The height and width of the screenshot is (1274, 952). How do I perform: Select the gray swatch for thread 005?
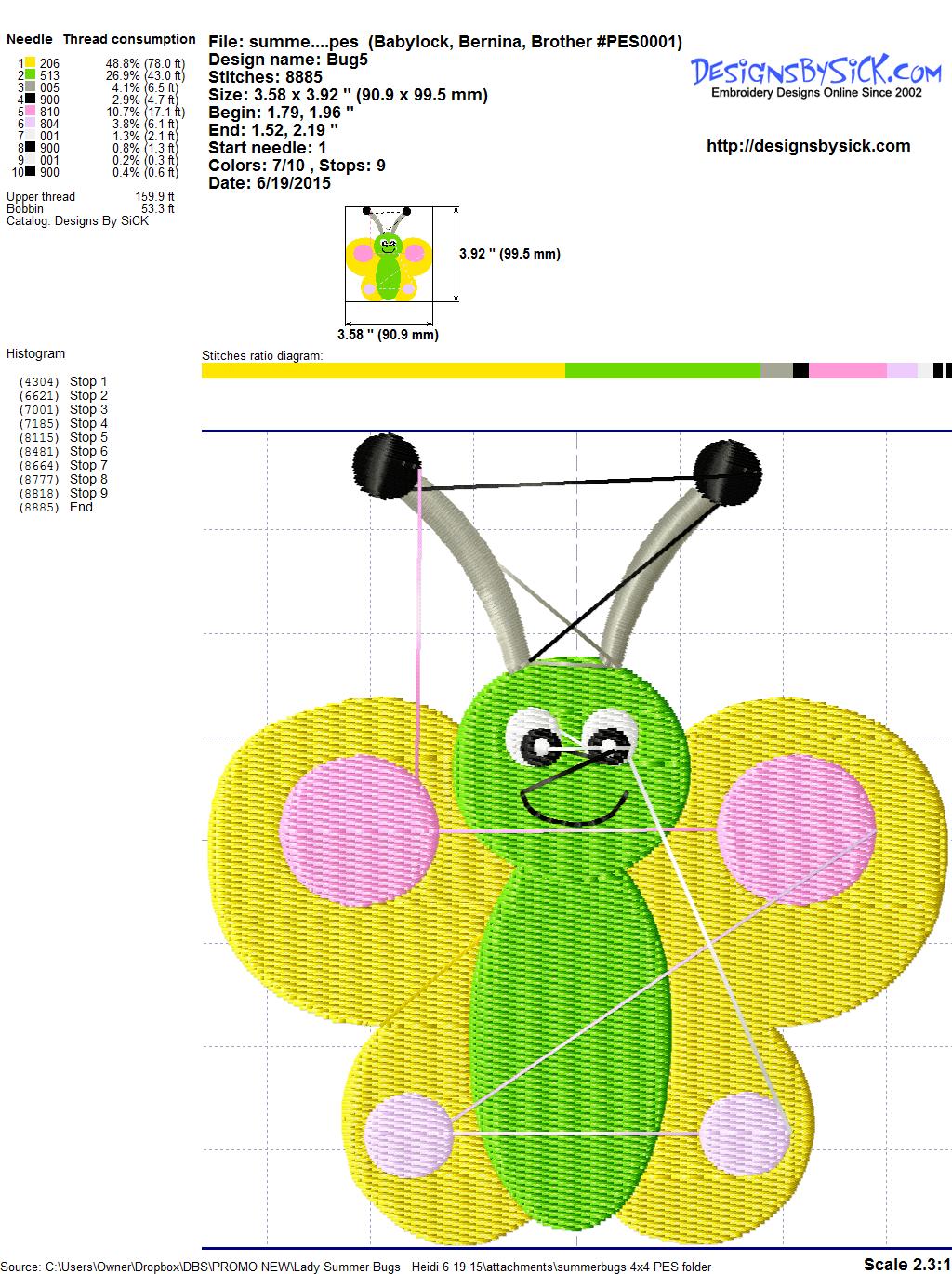(31, 87)
